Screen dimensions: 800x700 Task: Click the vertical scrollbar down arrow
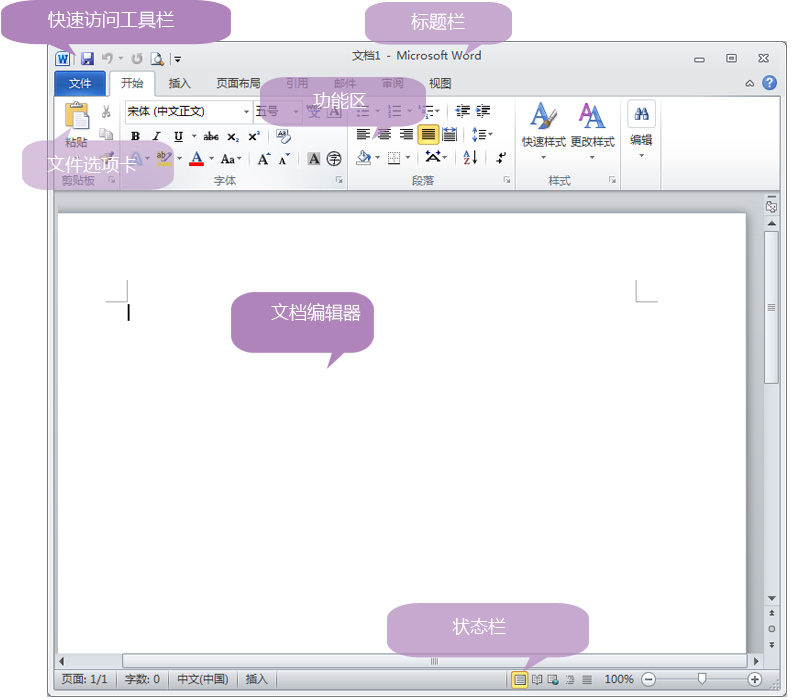pos(771,598)
